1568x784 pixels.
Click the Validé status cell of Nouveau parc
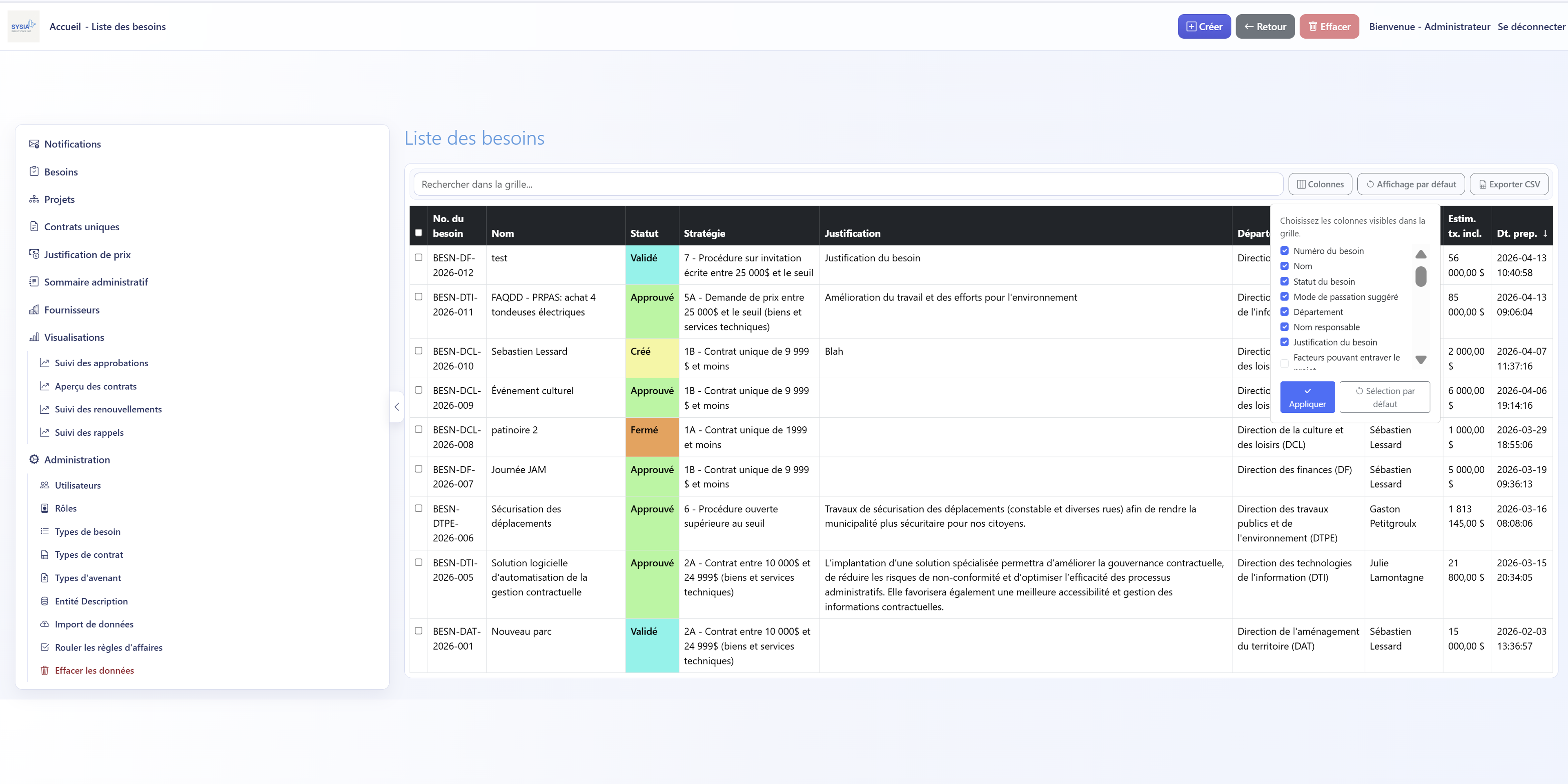(x=652, y=645)
